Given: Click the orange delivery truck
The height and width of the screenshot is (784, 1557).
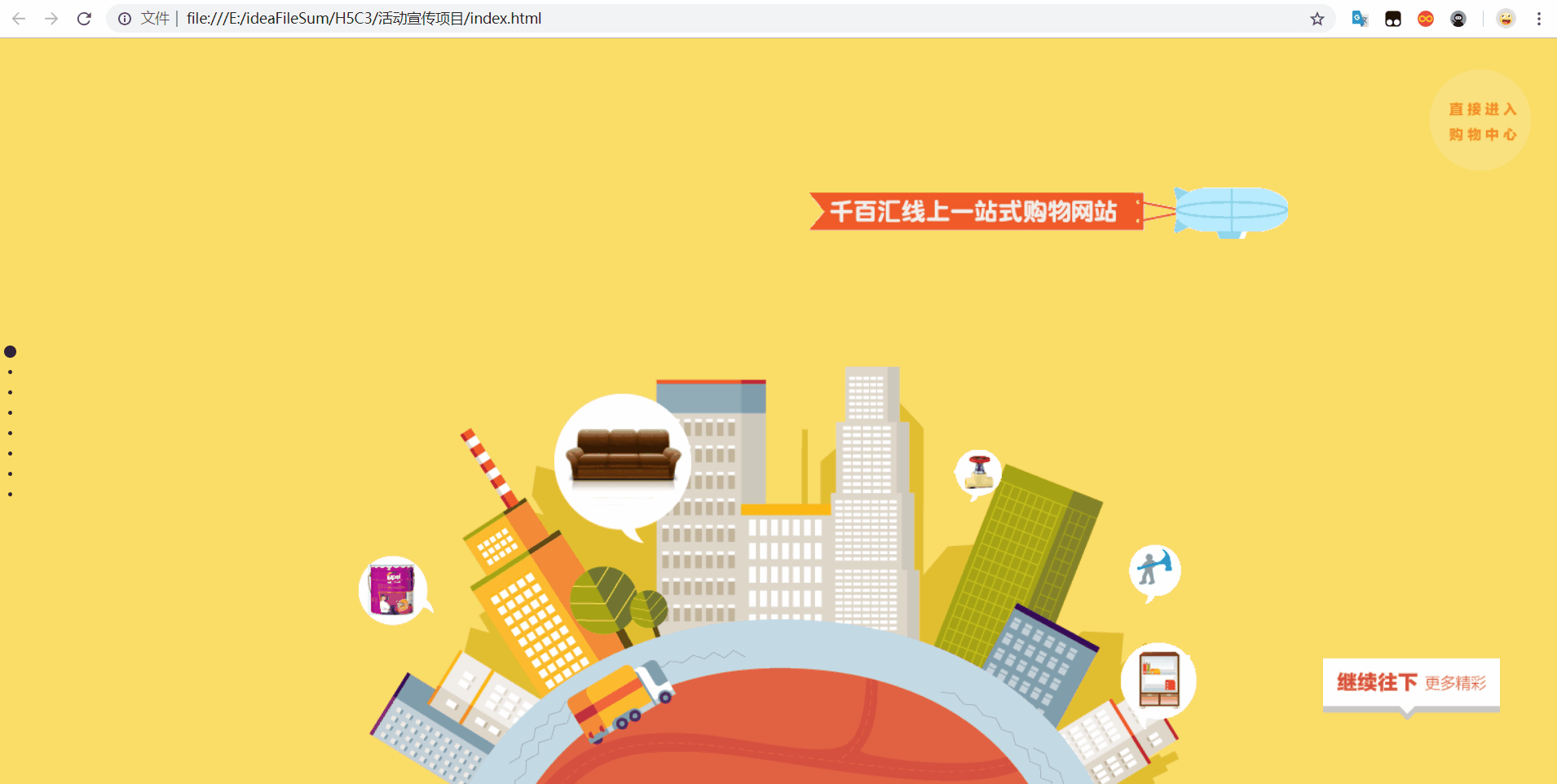Looking at the screenshot, I should pyautogui.click(x=620, y=701).
